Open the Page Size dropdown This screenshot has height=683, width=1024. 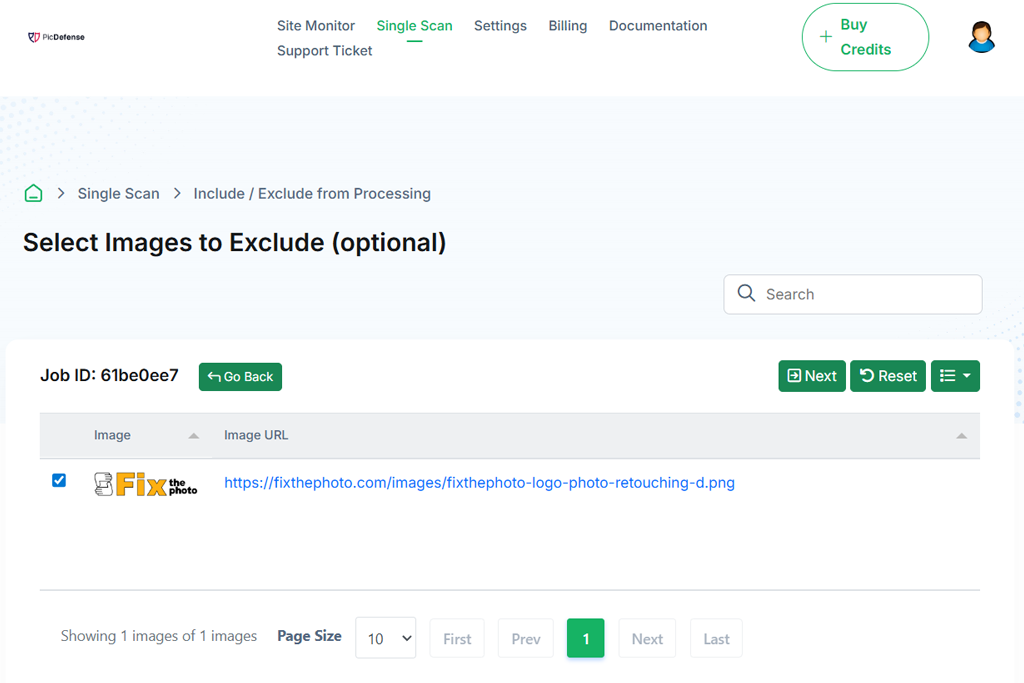point(385,638)
